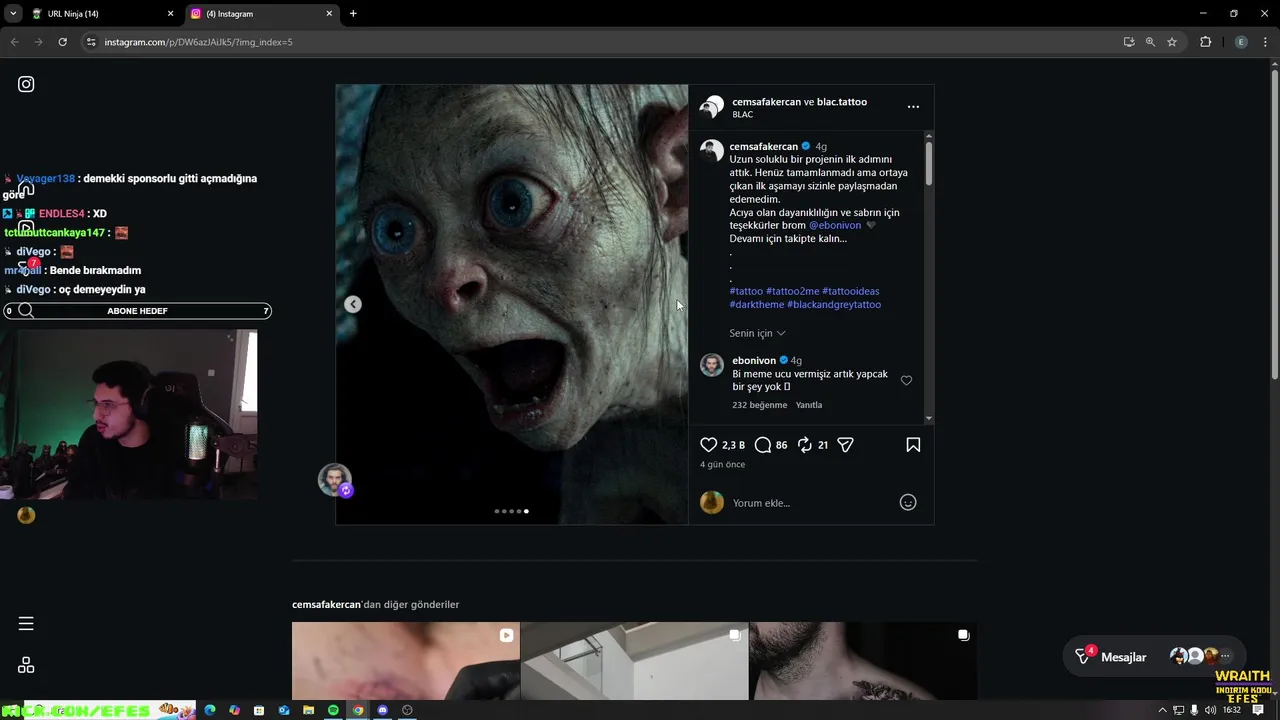This screenshot has width=1280, height=720.
Task: Open comments via the speech bubble icon
Action: click(762, 445)
